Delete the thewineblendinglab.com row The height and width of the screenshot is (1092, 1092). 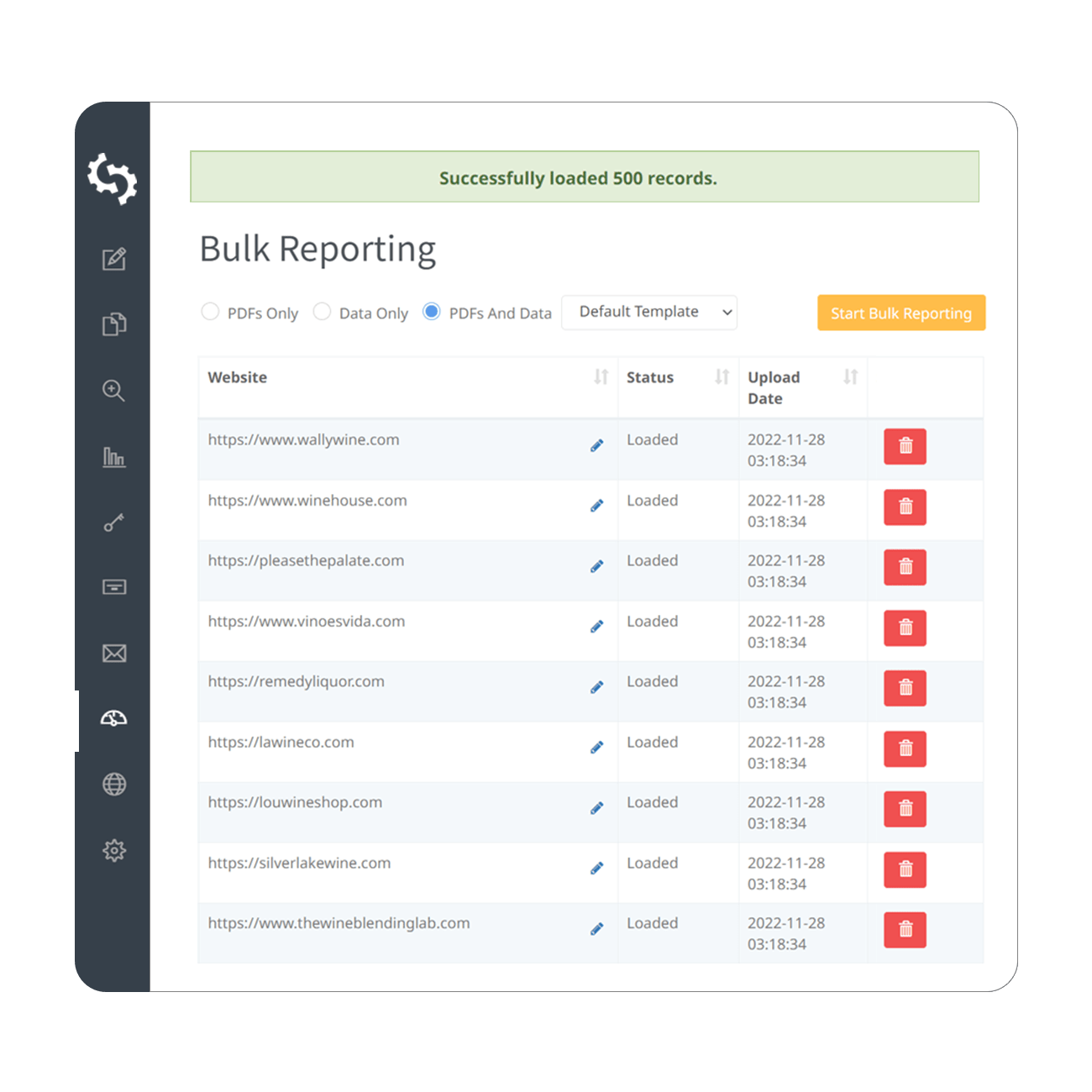click(905, 930)
